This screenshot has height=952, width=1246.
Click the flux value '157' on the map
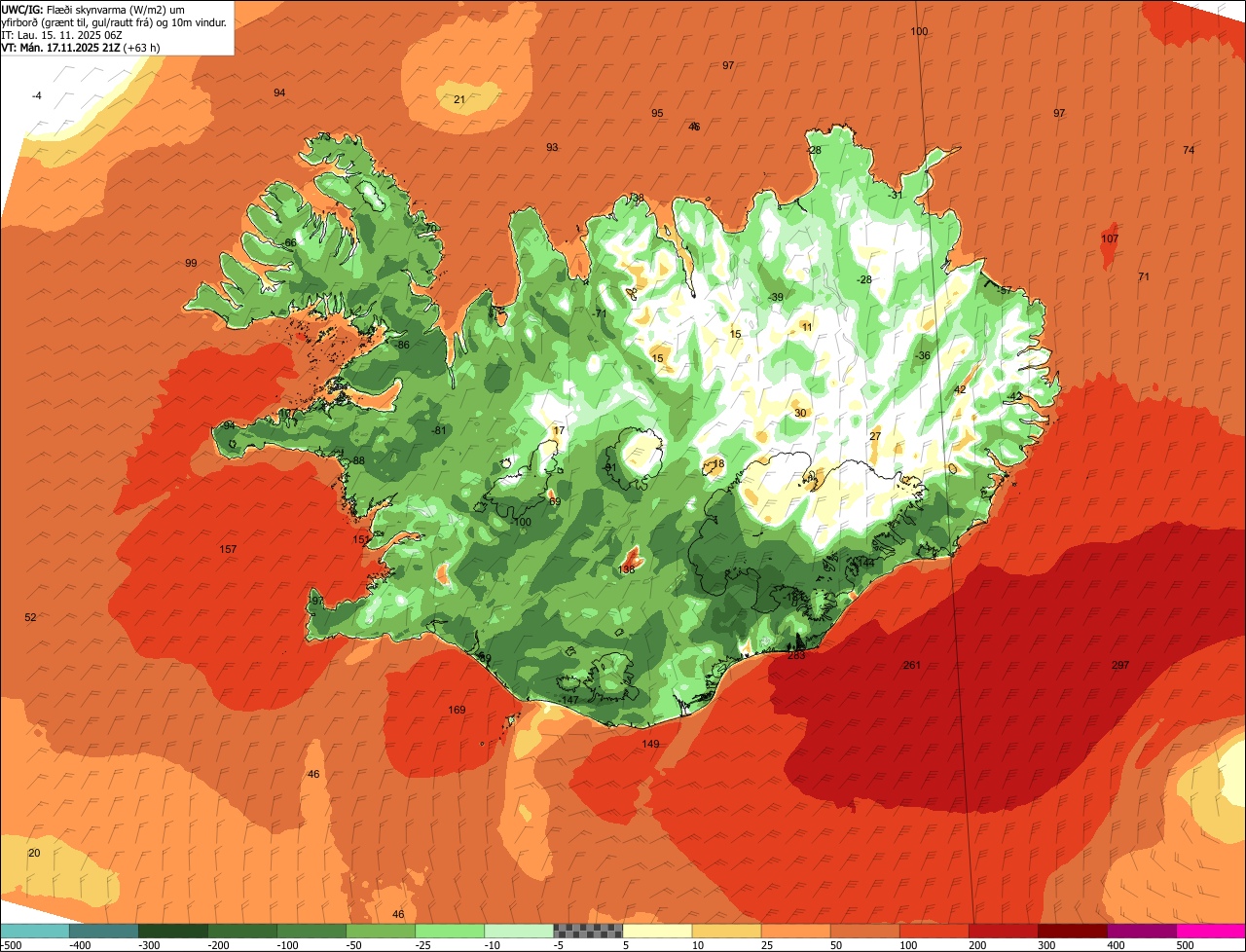tap(228, 549)
